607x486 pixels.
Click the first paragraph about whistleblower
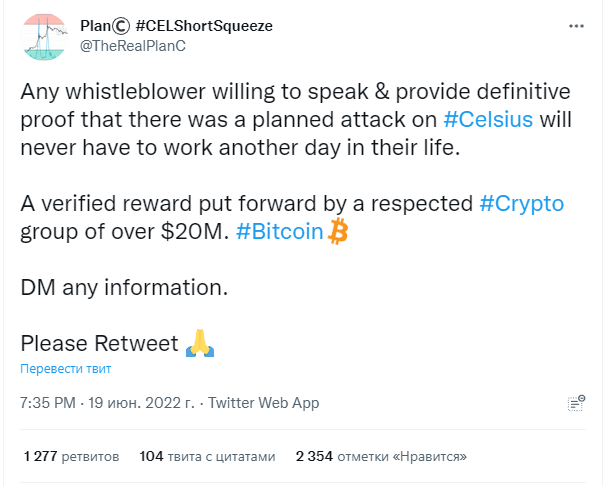(x=296, y=120)
